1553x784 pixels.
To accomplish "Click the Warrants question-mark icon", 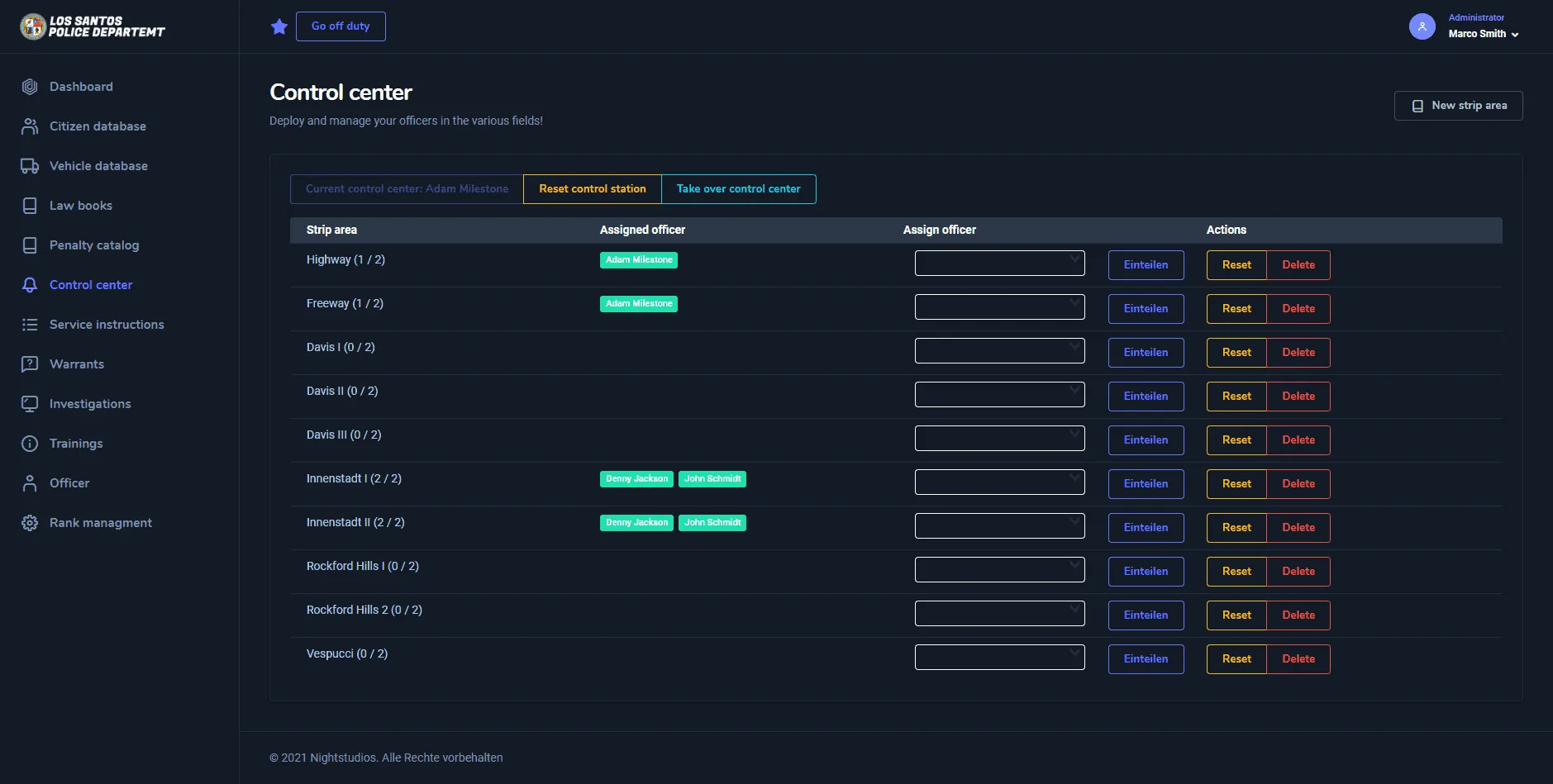I will [30, 364].
